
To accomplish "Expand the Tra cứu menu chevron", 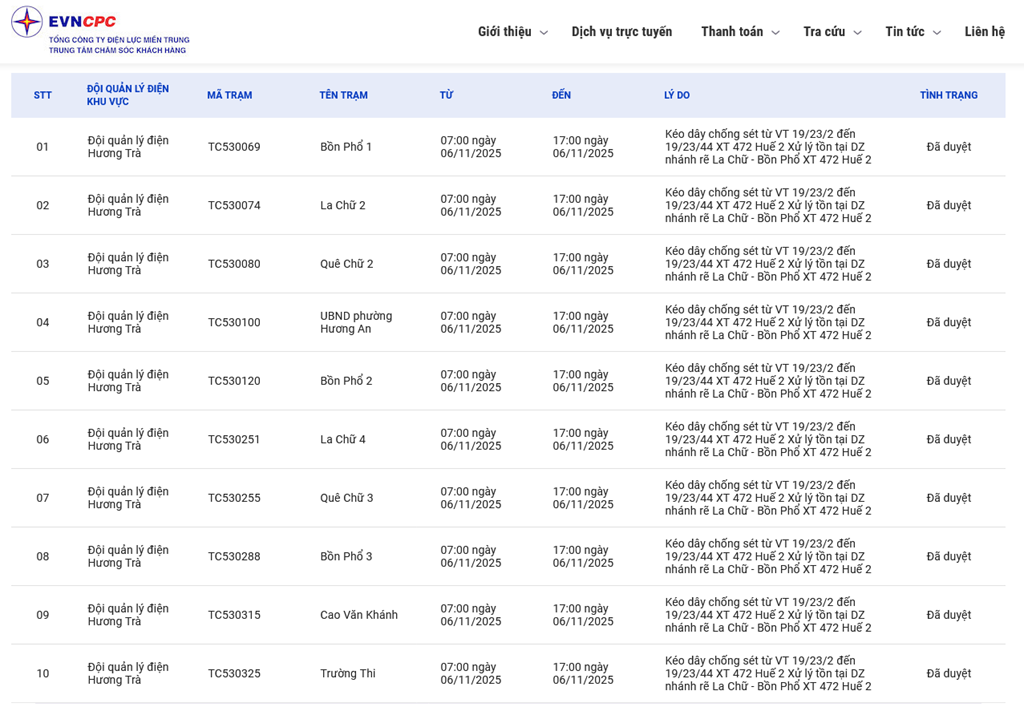I will (x=857, y=33).
